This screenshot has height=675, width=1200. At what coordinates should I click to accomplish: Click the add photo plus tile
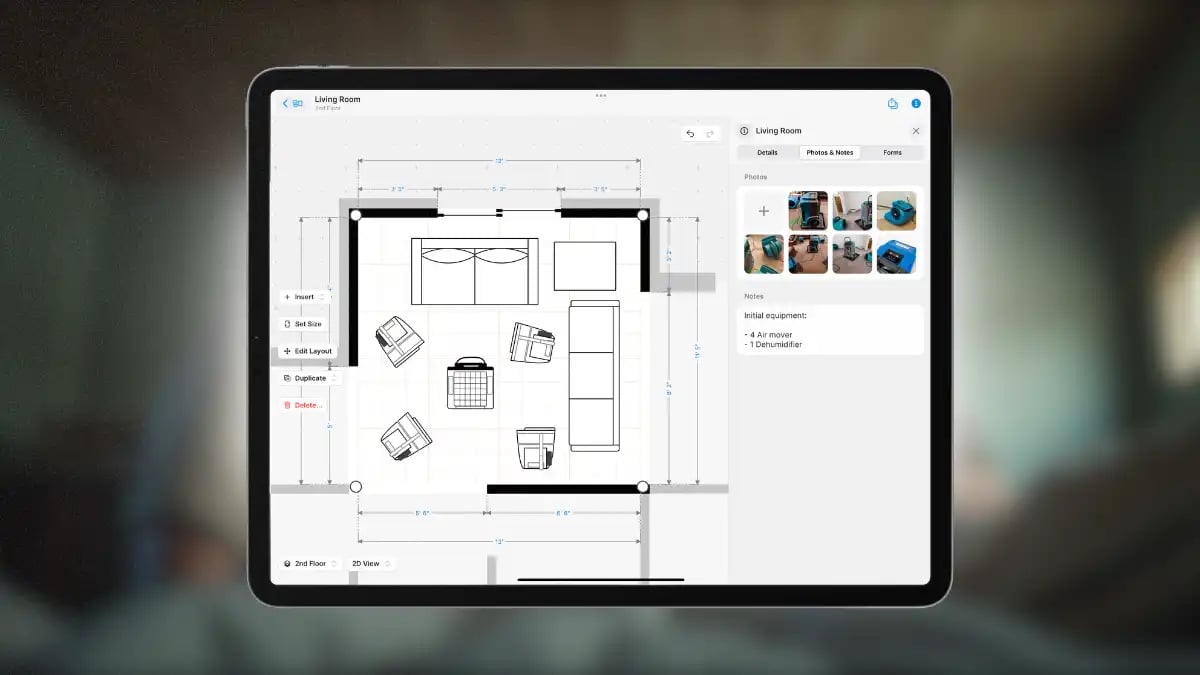coord(764,211)
